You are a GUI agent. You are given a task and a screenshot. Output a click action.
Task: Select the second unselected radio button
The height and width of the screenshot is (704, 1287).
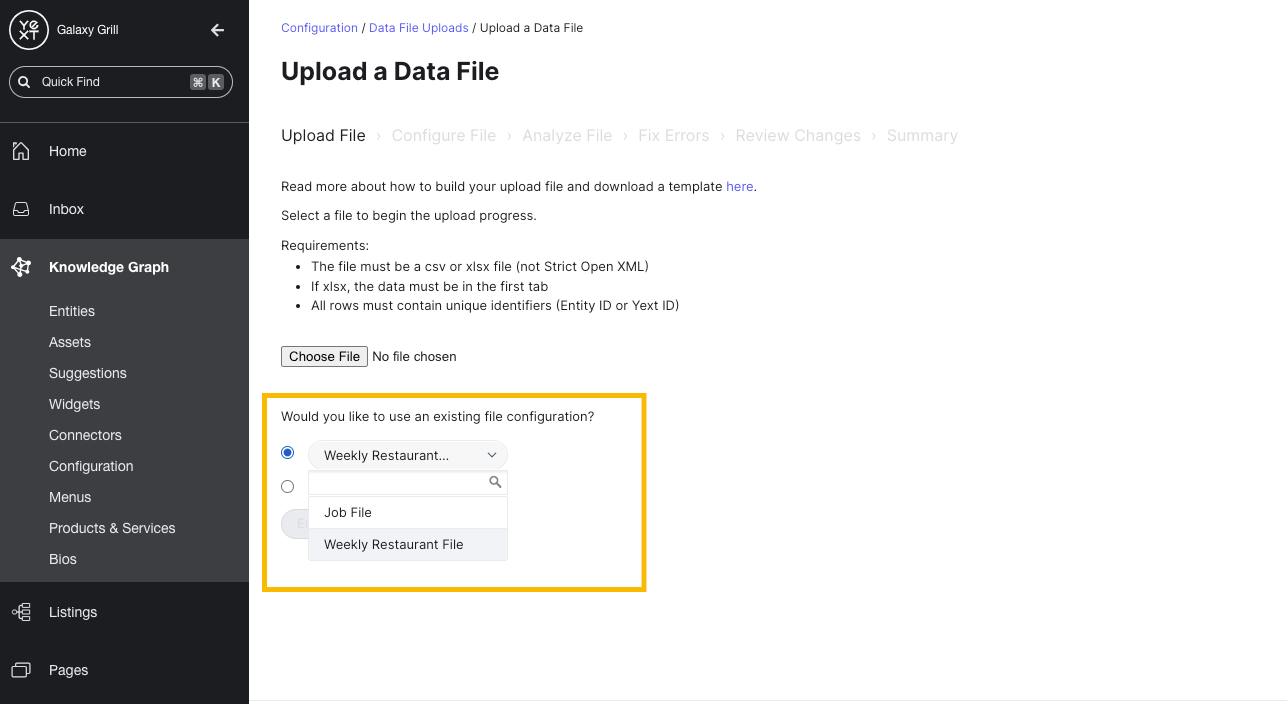(288, 487)
